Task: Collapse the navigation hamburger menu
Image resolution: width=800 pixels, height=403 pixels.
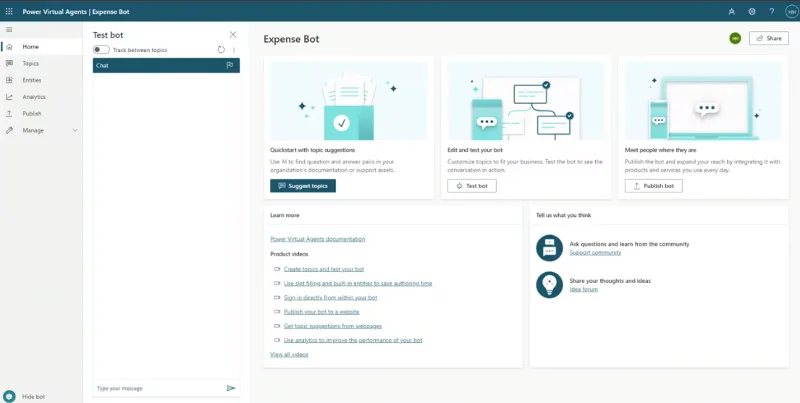Action: pos(9,30)
